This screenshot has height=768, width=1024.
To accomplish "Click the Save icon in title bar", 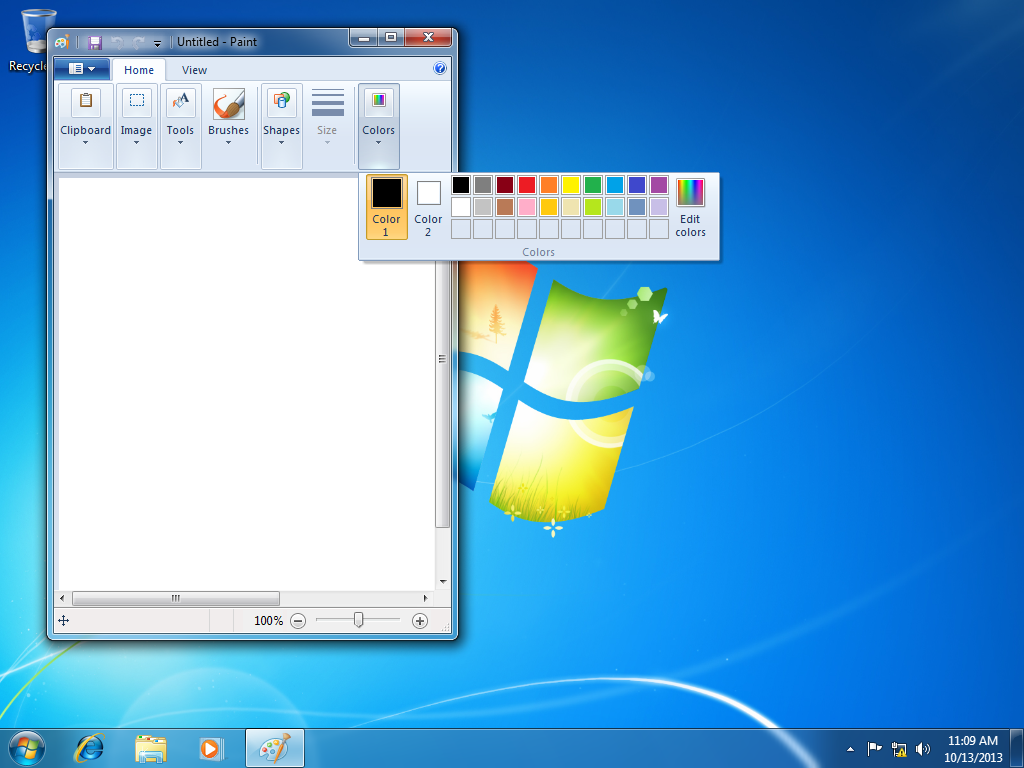I will tap(95, 42).
